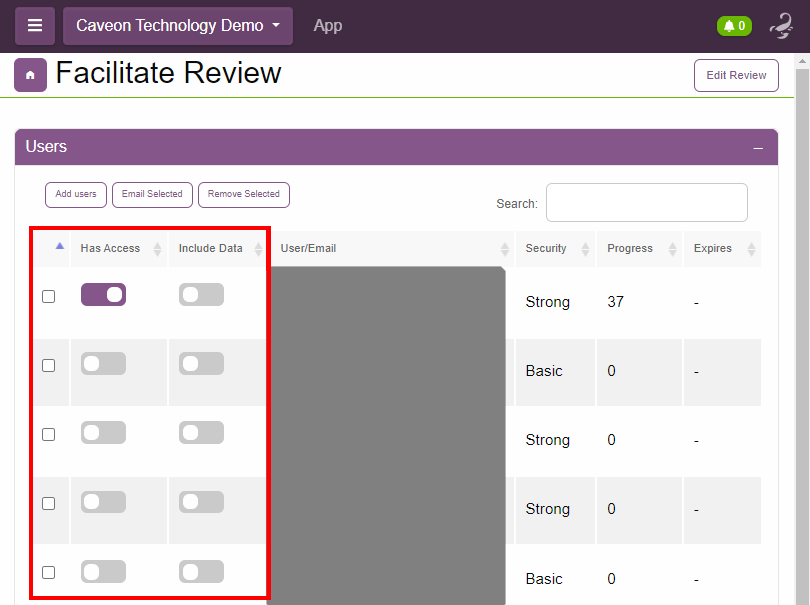Enable Include Data toggle in last Basic row
The image size is (810, 605).
(201, 571)
